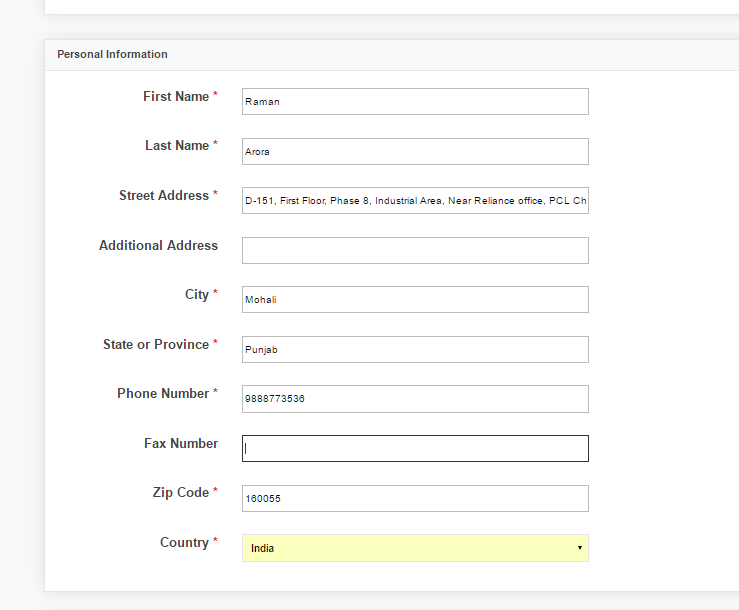
Task: Click the Last Name input field
Action: (x=415, y=151)
